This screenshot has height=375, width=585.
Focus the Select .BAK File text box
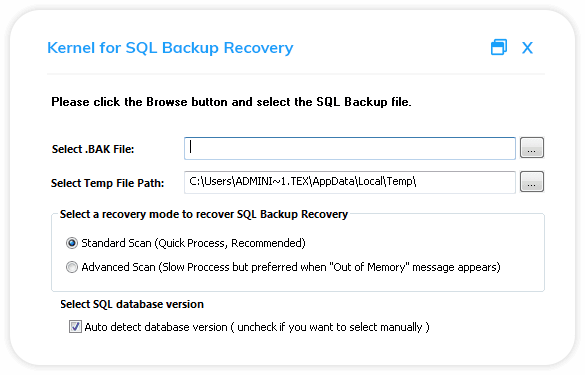pyautogui.click(x=350, y=148)
